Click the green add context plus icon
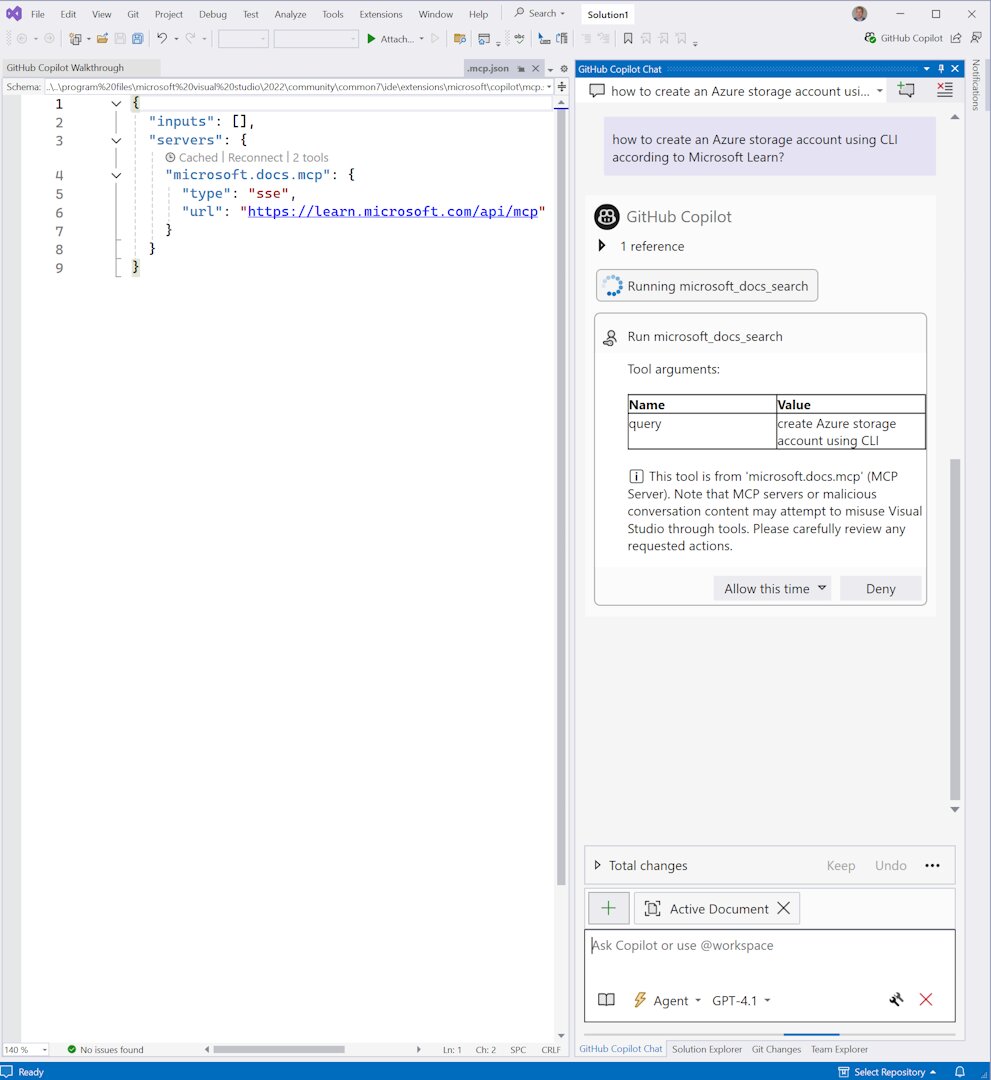Screen dimensions: 991x1080 [608, 908]
